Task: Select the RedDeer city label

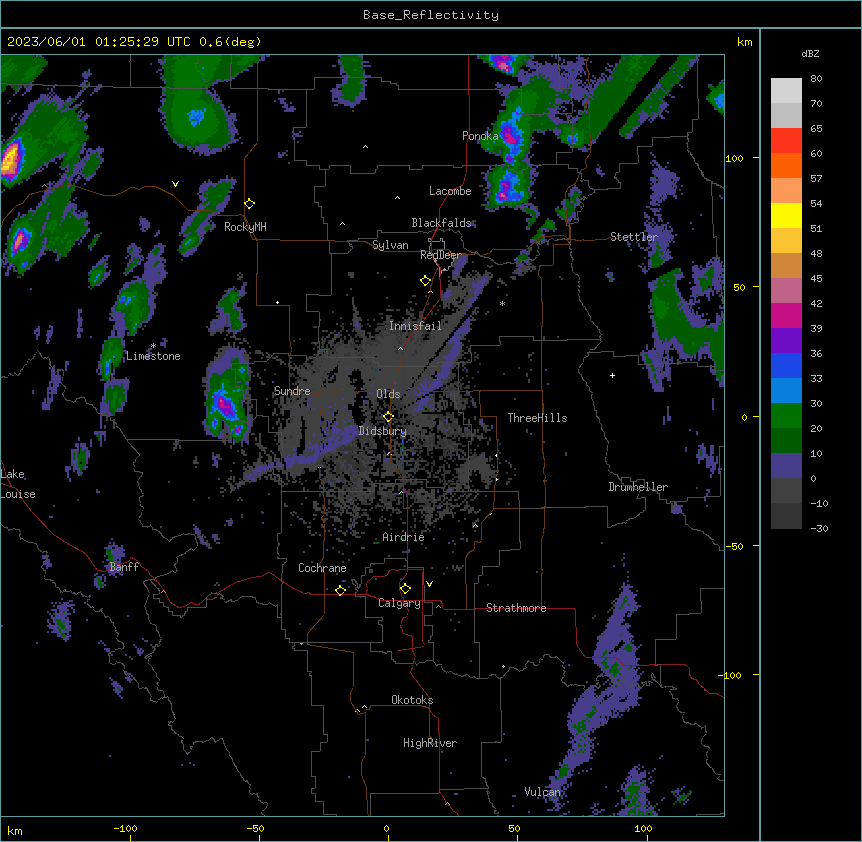Action: click(x=441, y=255)
